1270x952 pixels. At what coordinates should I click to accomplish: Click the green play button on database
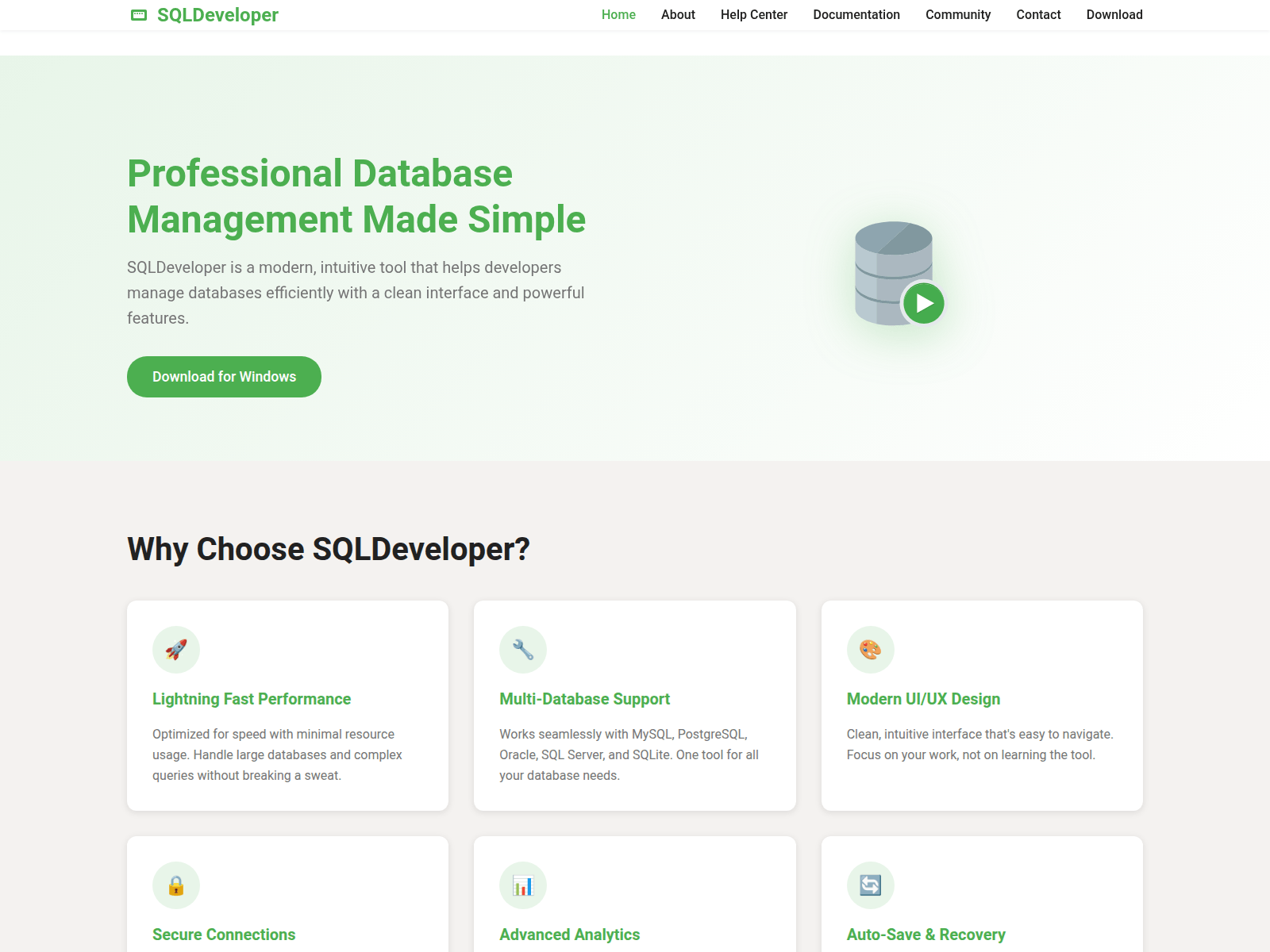pos(924,303)
